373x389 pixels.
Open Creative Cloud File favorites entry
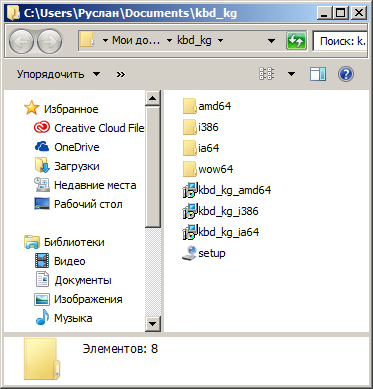[x=99, y=128]
